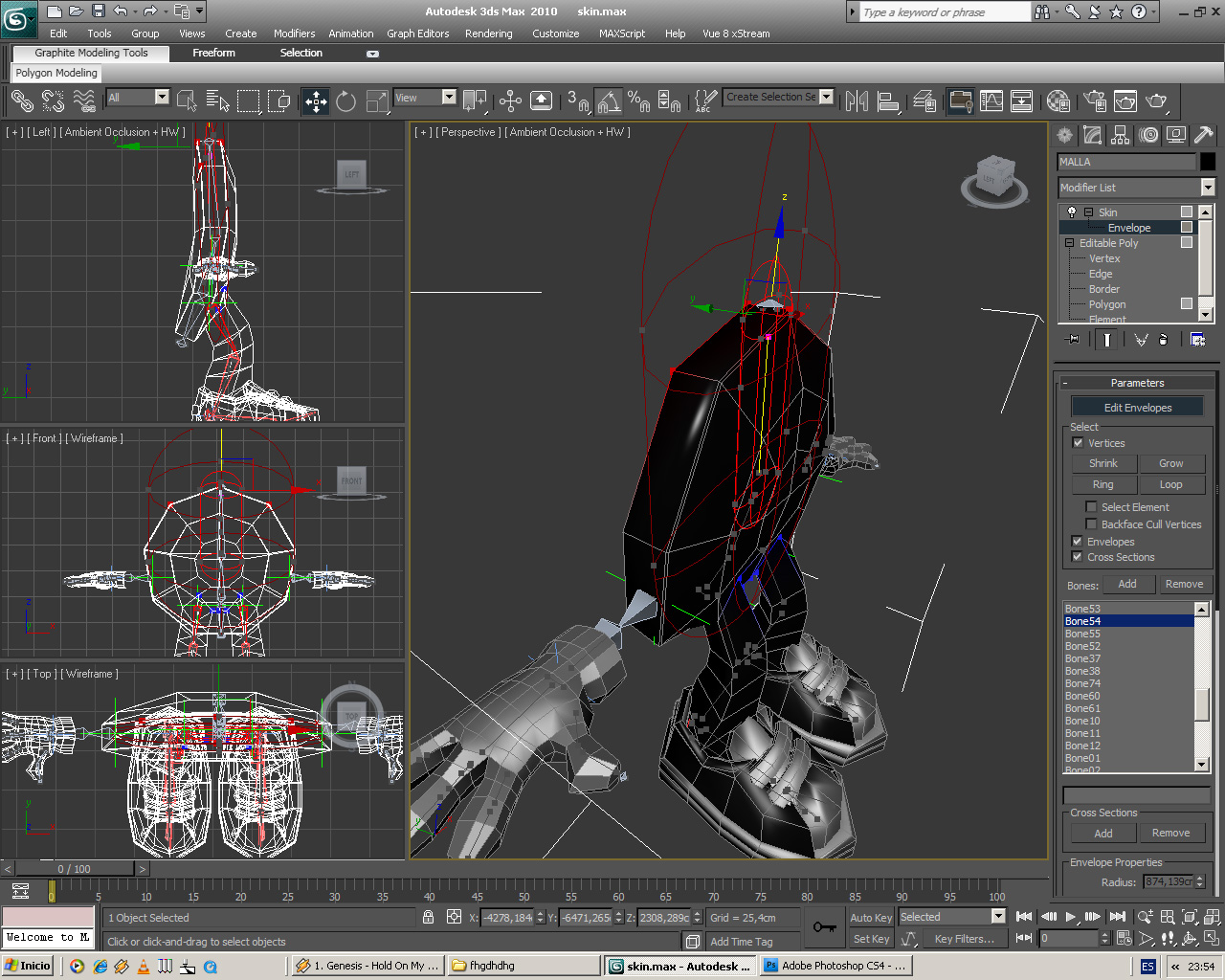The image size is (1225, 980).
Task: Open the Mirror tool
Action: click(857, 100)
